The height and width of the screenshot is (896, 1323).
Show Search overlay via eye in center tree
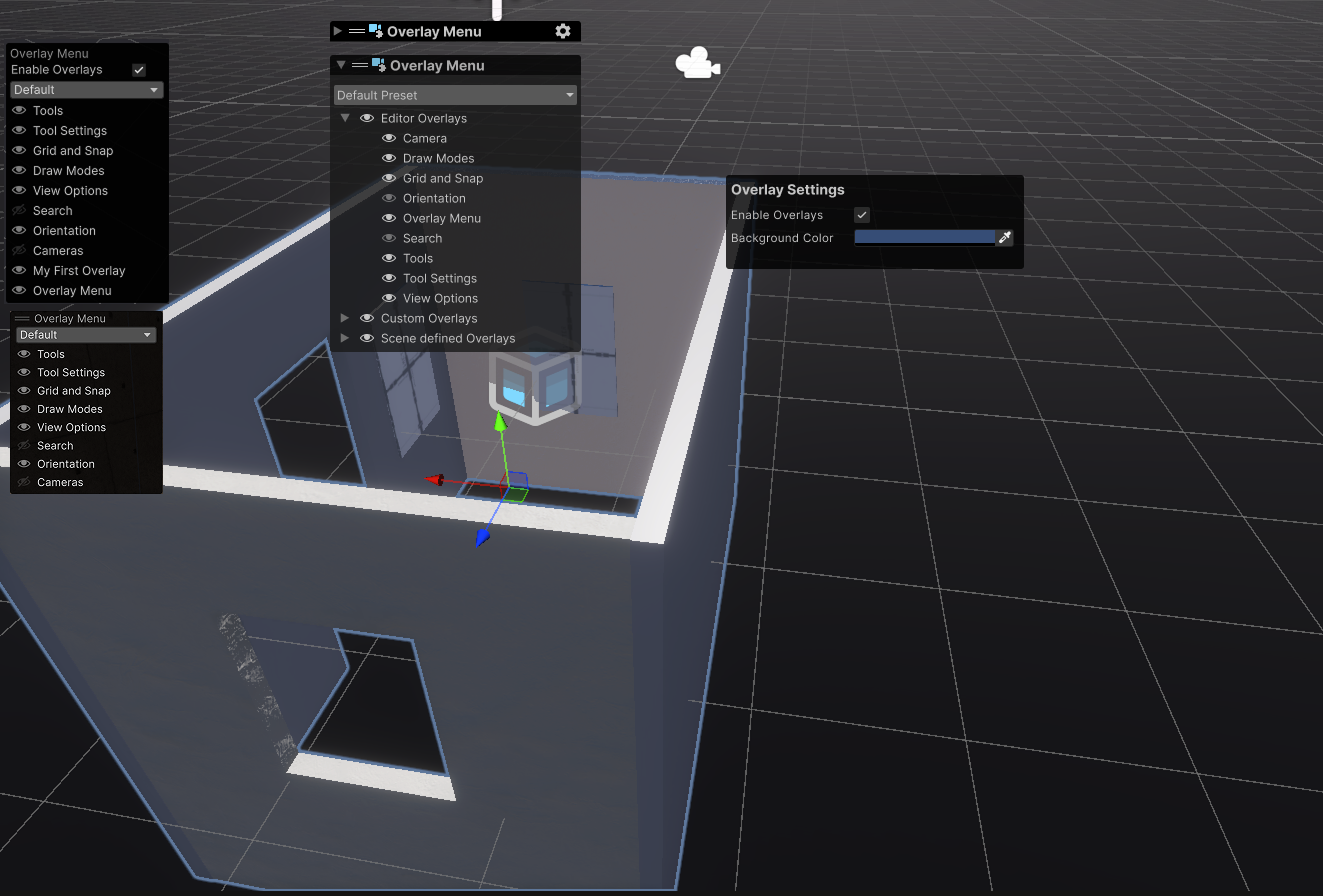[389, 239]
